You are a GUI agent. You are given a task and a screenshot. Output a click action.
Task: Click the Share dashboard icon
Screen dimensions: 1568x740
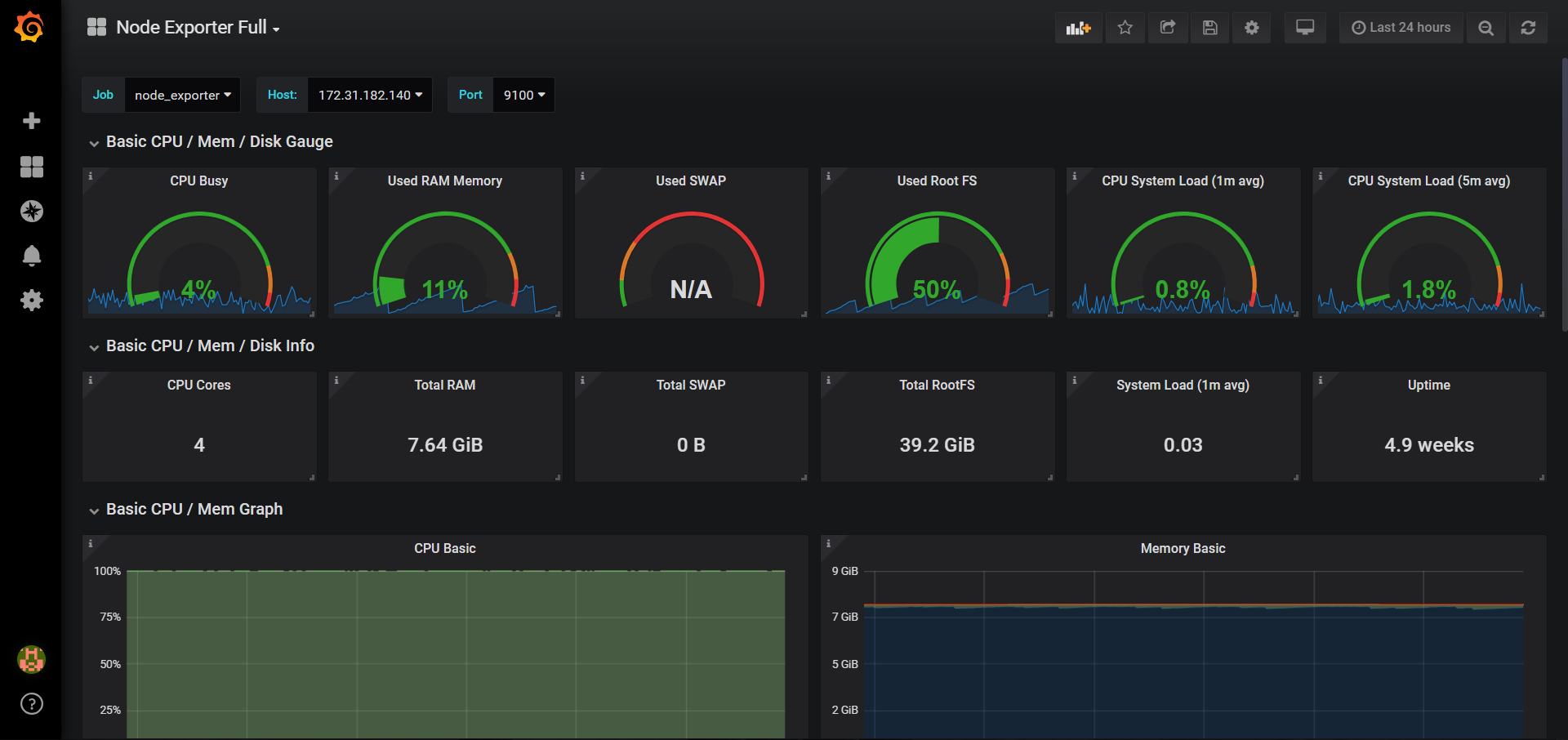(x=1168, y=28)
